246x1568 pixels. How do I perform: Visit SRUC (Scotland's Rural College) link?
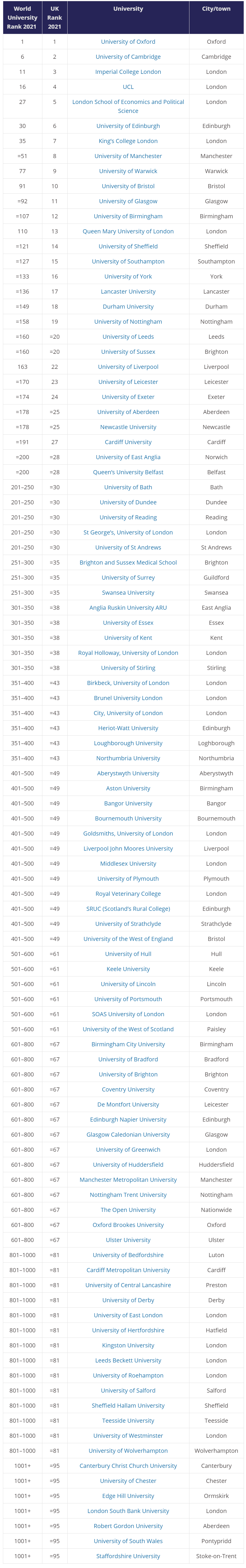[x=128, y=909]
